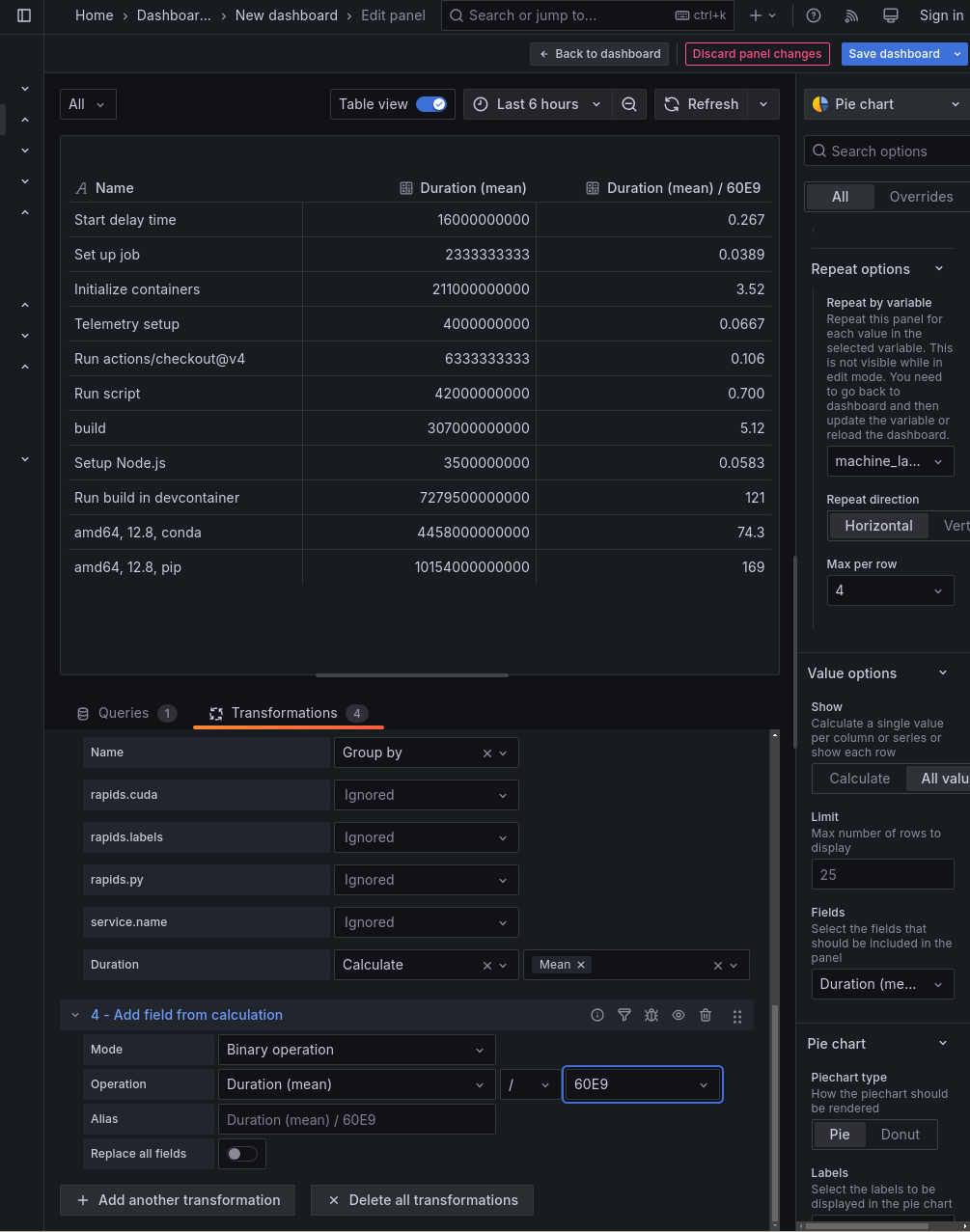Turn off the Table view switch

pyautogui.click(x=431, y=104)
